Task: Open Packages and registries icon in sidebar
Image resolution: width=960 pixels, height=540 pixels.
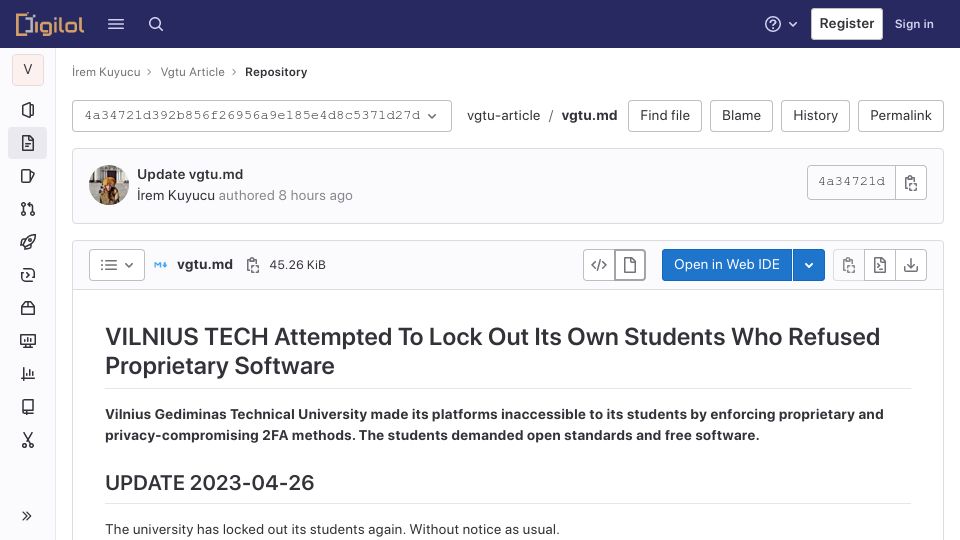Action: 28,308
